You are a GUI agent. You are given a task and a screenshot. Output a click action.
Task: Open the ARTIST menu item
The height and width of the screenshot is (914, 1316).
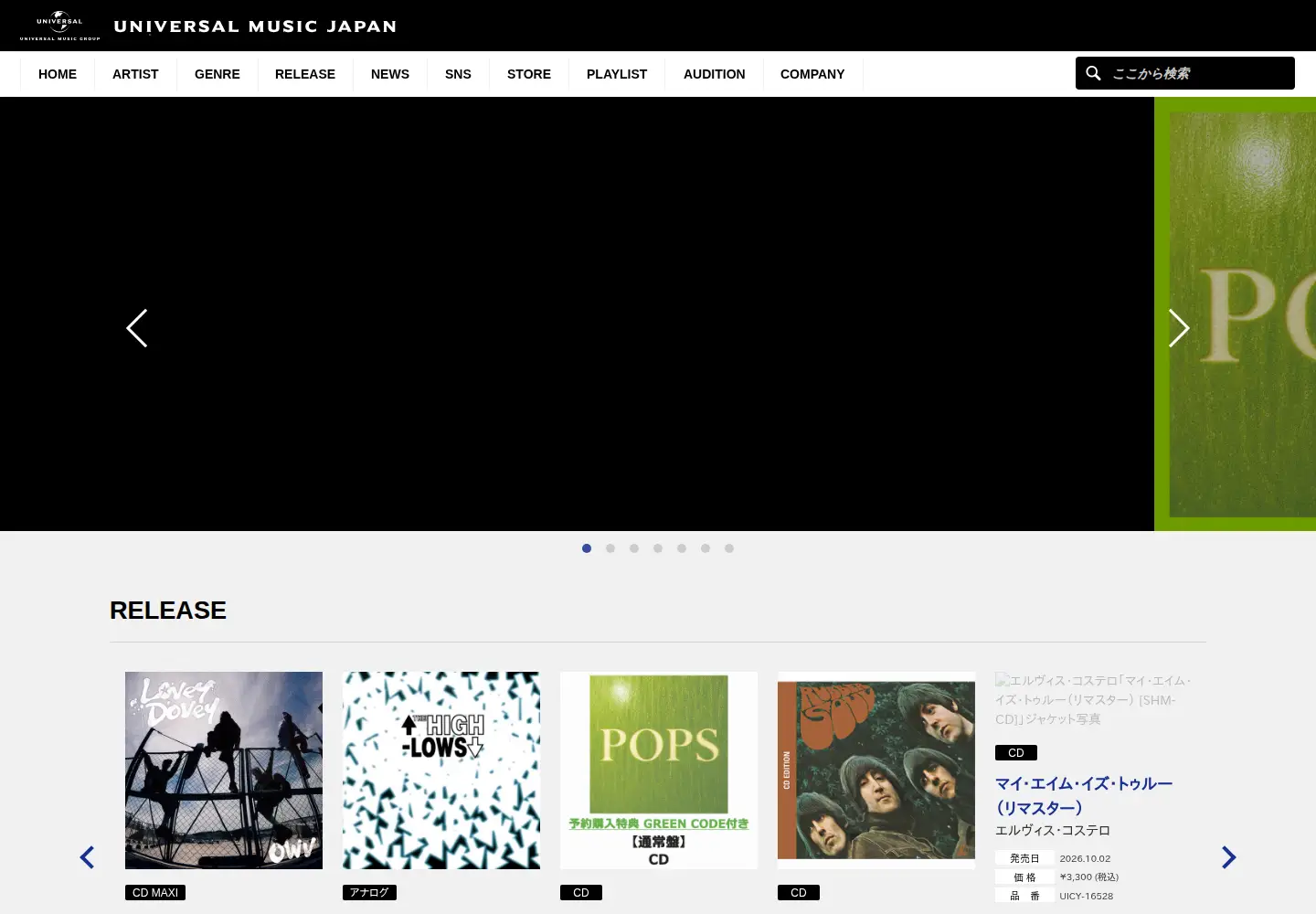(x=135, y=74)
